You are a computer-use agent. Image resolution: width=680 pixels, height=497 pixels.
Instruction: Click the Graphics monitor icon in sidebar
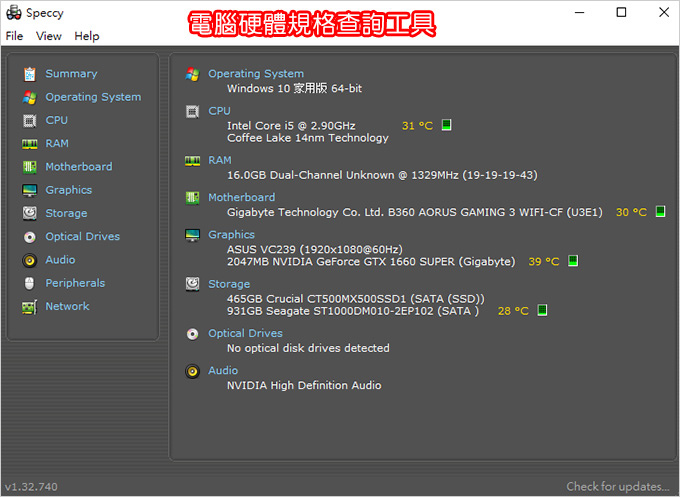29,190
